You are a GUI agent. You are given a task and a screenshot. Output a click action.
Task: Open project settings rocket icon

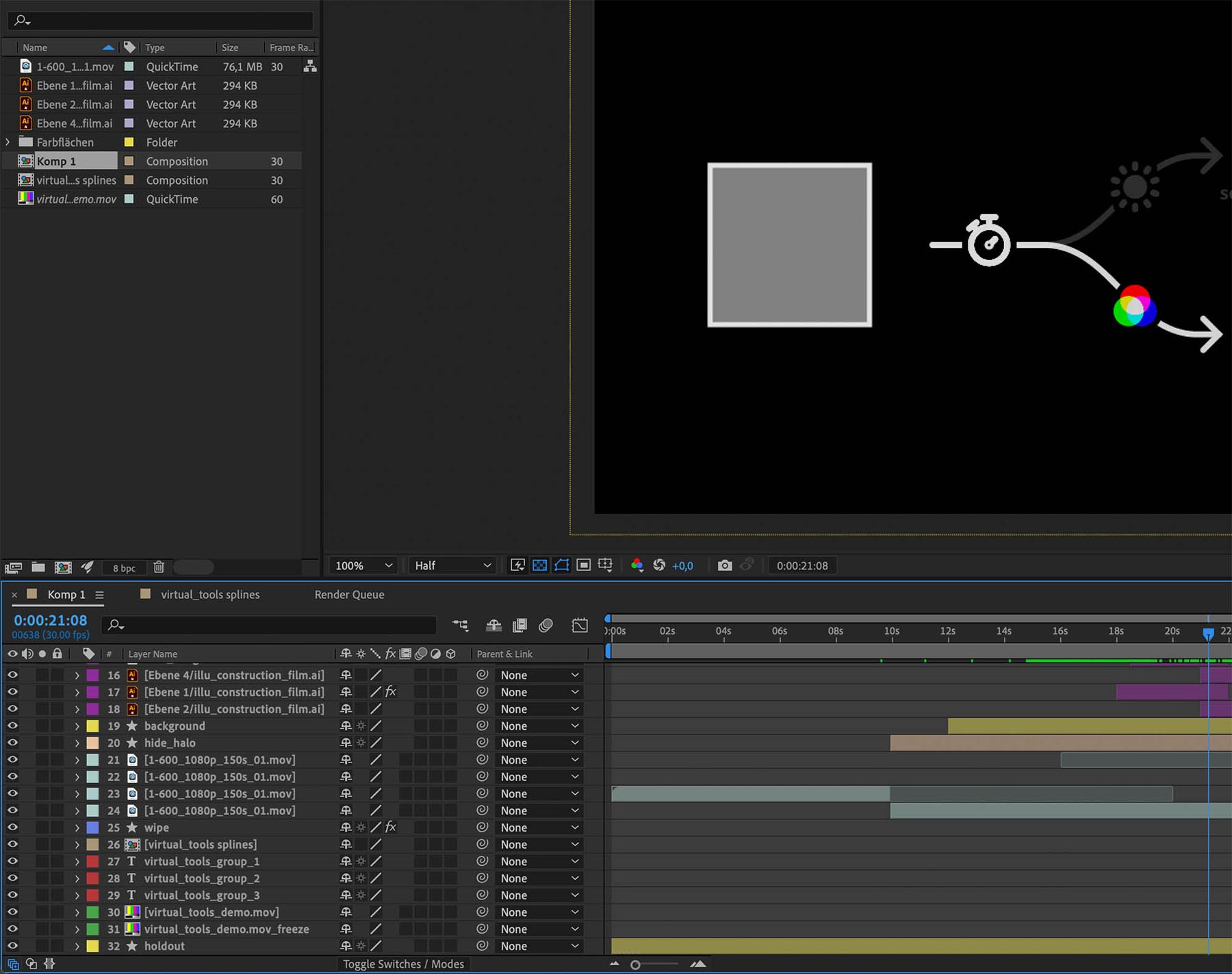[x=87, y=567]
